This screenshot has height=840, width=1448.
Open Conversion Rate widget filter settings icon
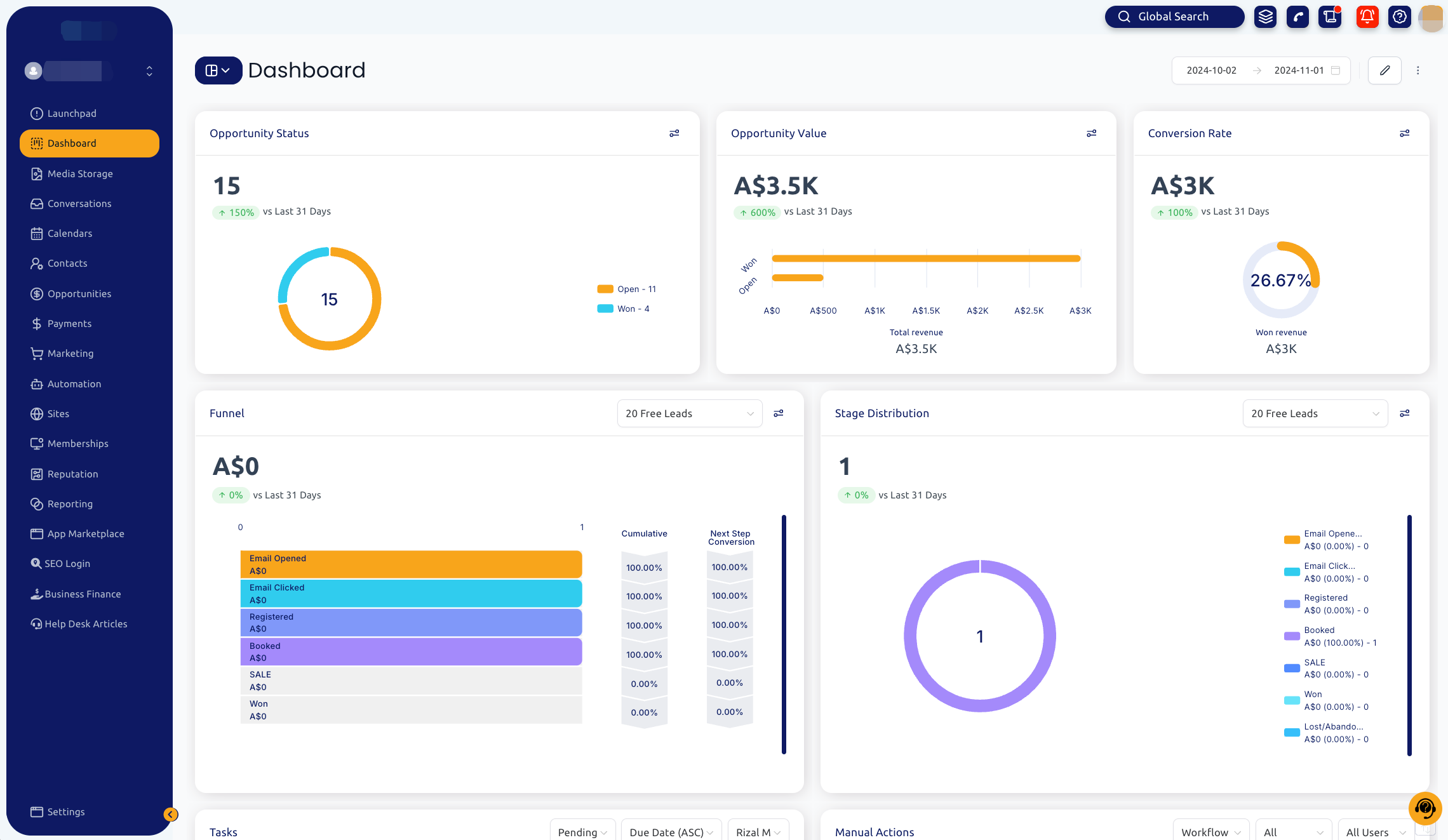(x=1405, y=133)
